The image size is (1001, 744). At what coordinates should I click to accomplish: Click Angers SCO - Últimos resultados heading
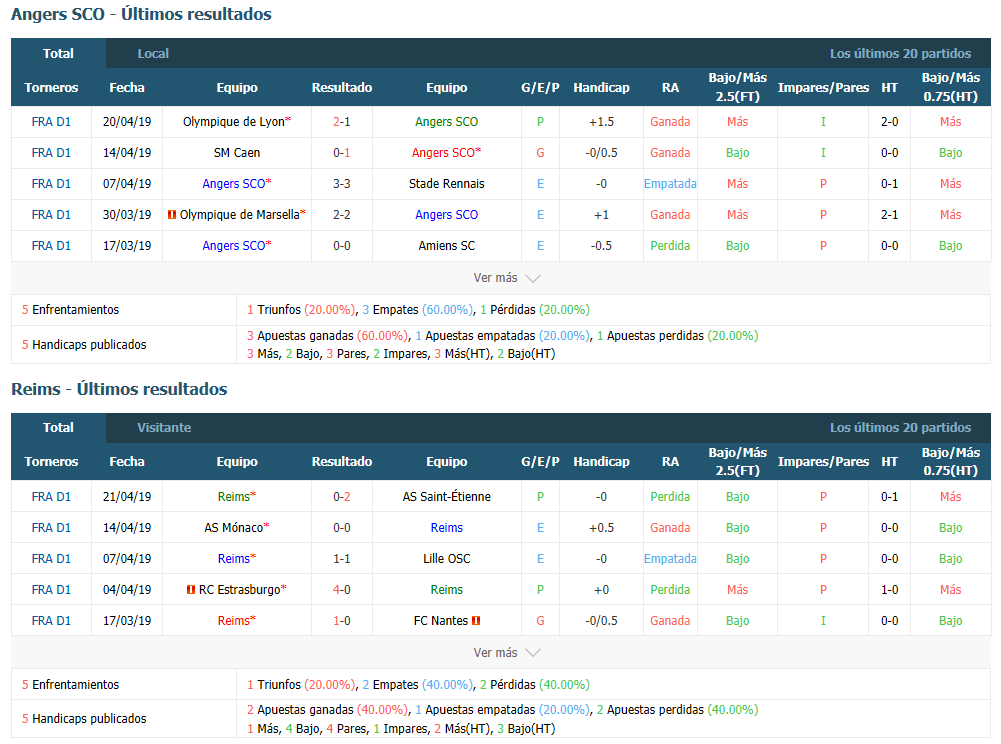tap(141, 14)
